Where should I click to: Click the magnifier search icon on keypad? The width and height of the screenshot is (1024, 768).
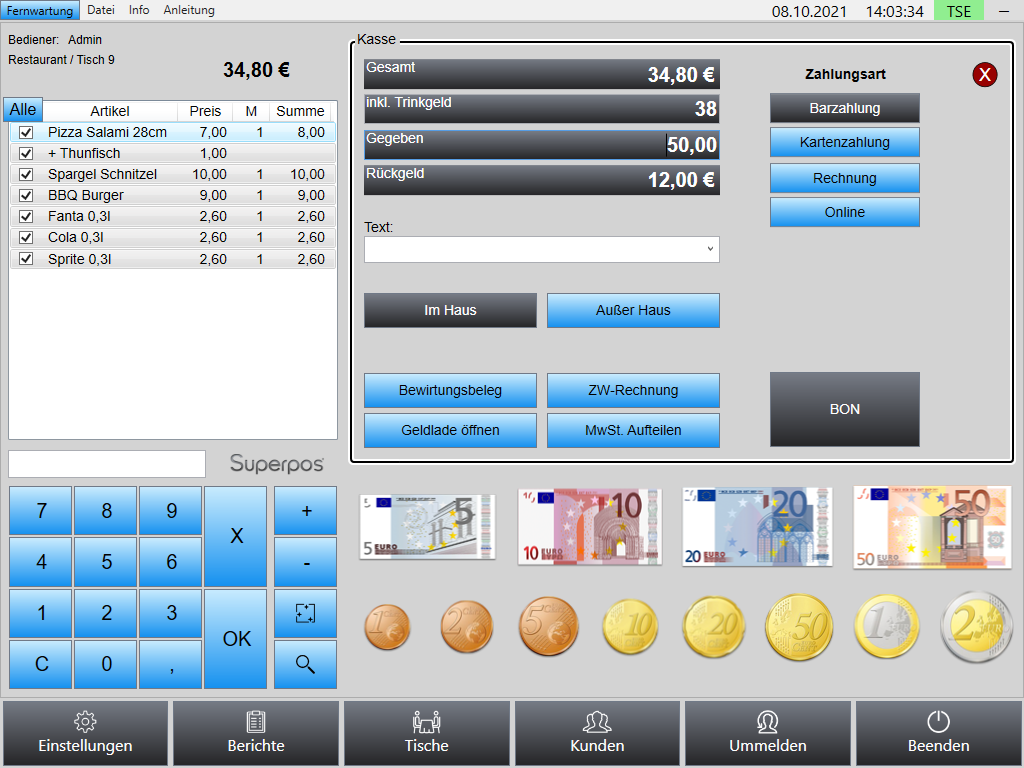305,665
